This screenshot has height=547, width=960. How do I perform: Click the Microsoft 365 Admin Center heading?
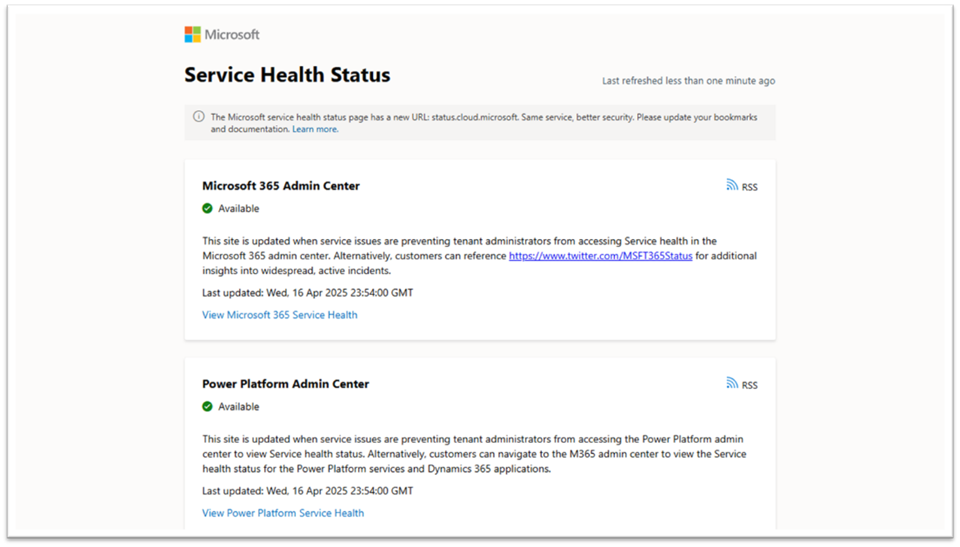[x=281, y=186]
